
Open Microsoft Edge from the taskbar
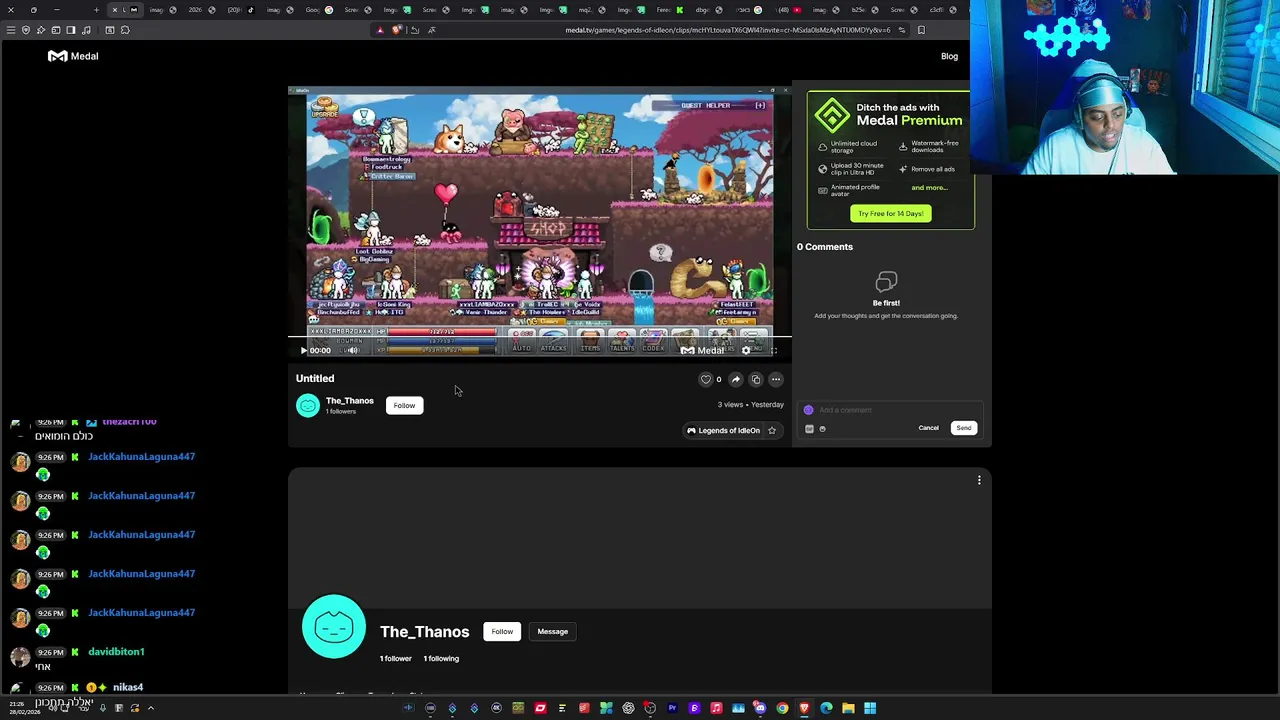pyautogui.click(x=826, y=708)
